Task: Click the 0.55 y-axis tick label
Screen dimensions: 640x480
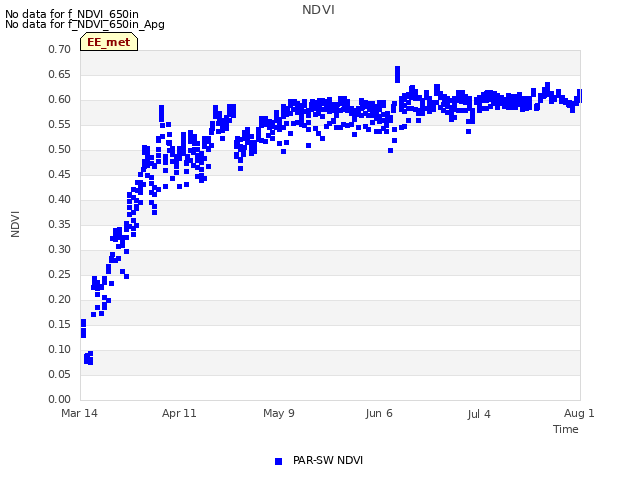Action: (x=59, y=124)
